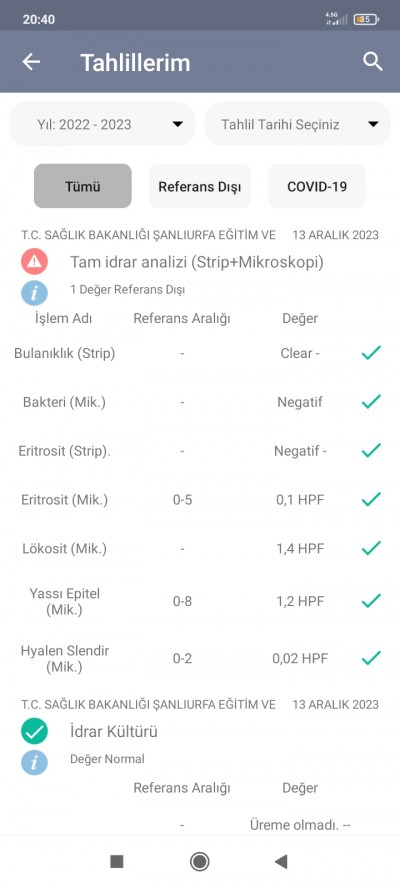This screenshot has height=888, width=400.
Task: Tap green check circle next to İdrar Kültürü
Action: pyautogui.click(x=35, y=731)
